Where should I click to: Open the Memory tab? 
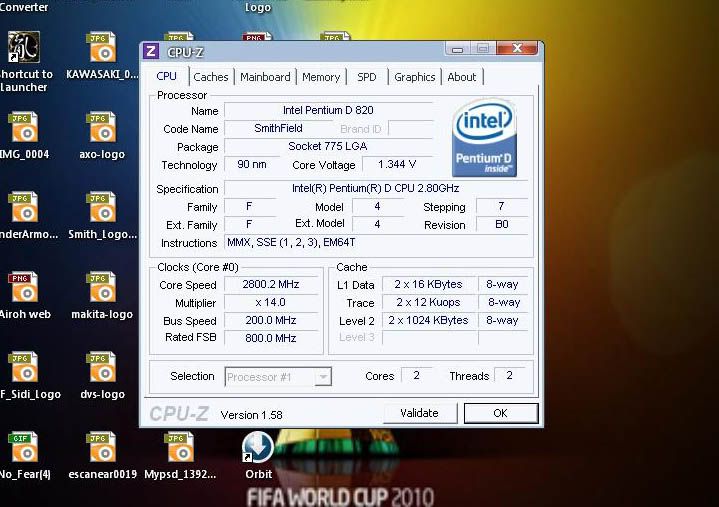321,77
